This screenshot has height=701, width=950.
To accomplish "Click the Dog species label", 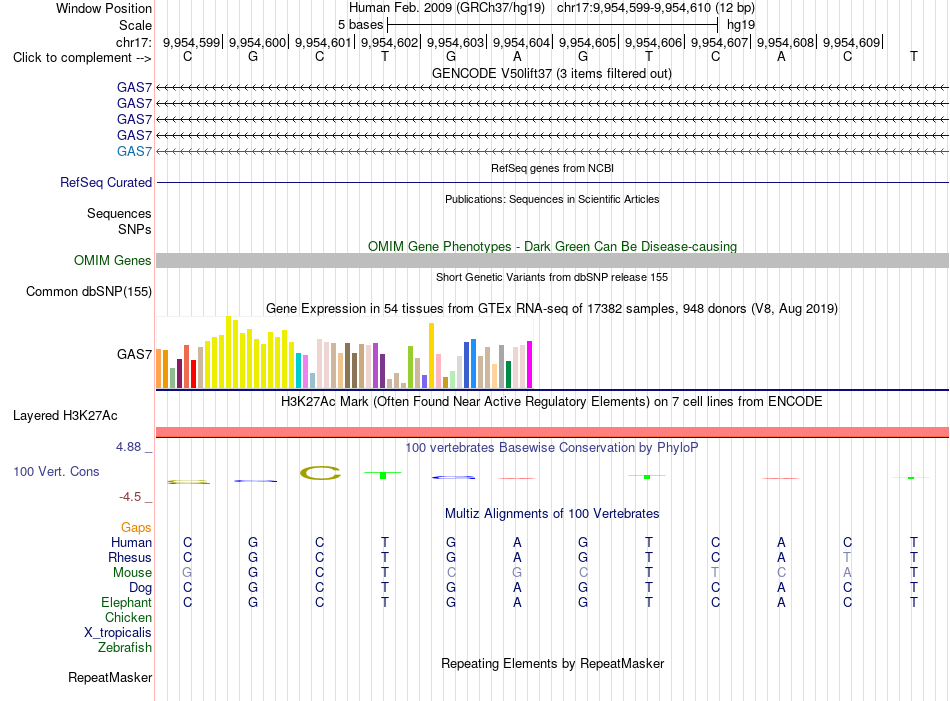I will click(140, 588).
